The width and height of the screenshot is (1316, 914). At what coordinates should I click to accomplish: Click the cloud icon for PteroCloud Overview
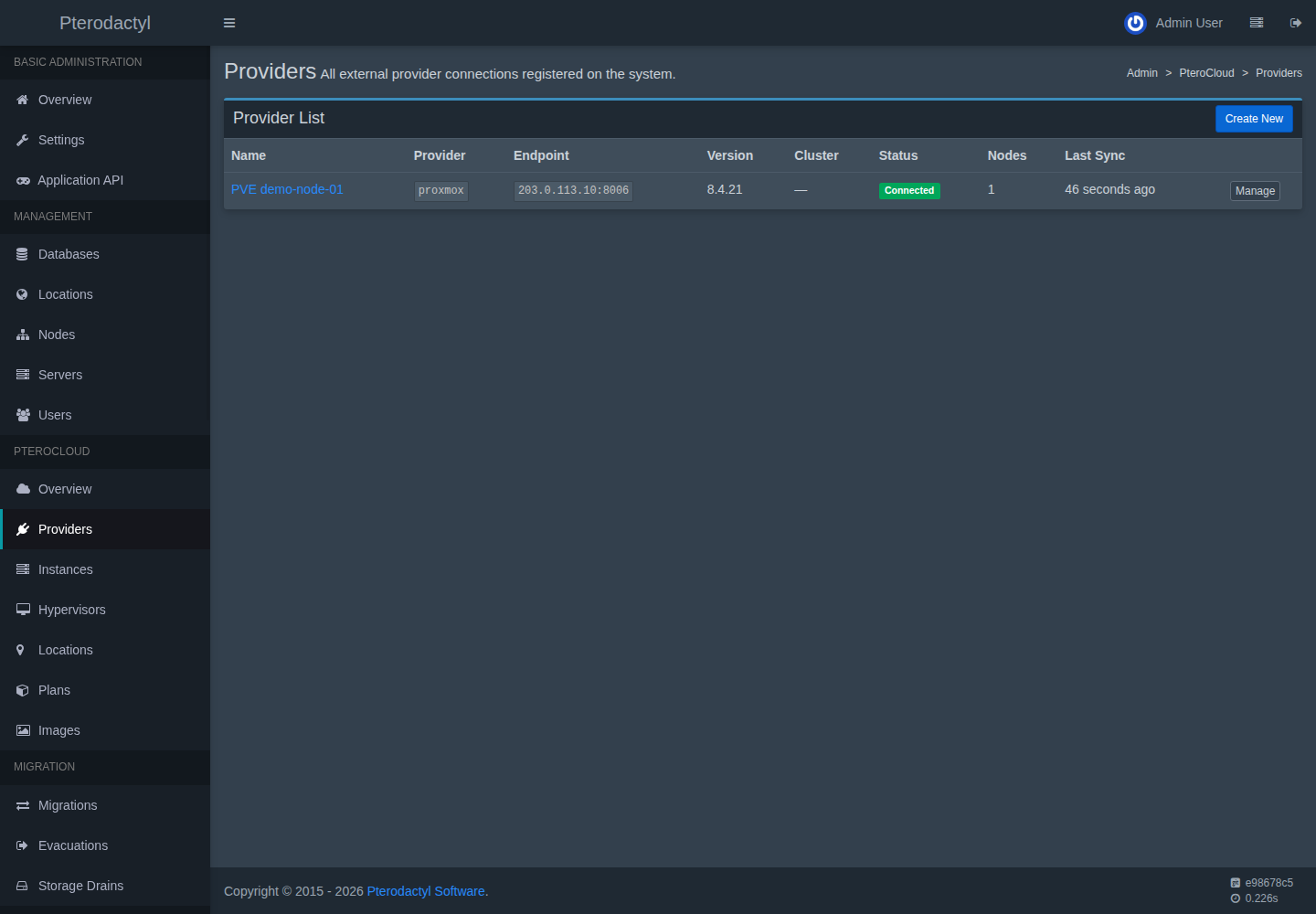[x=23, y=489]
